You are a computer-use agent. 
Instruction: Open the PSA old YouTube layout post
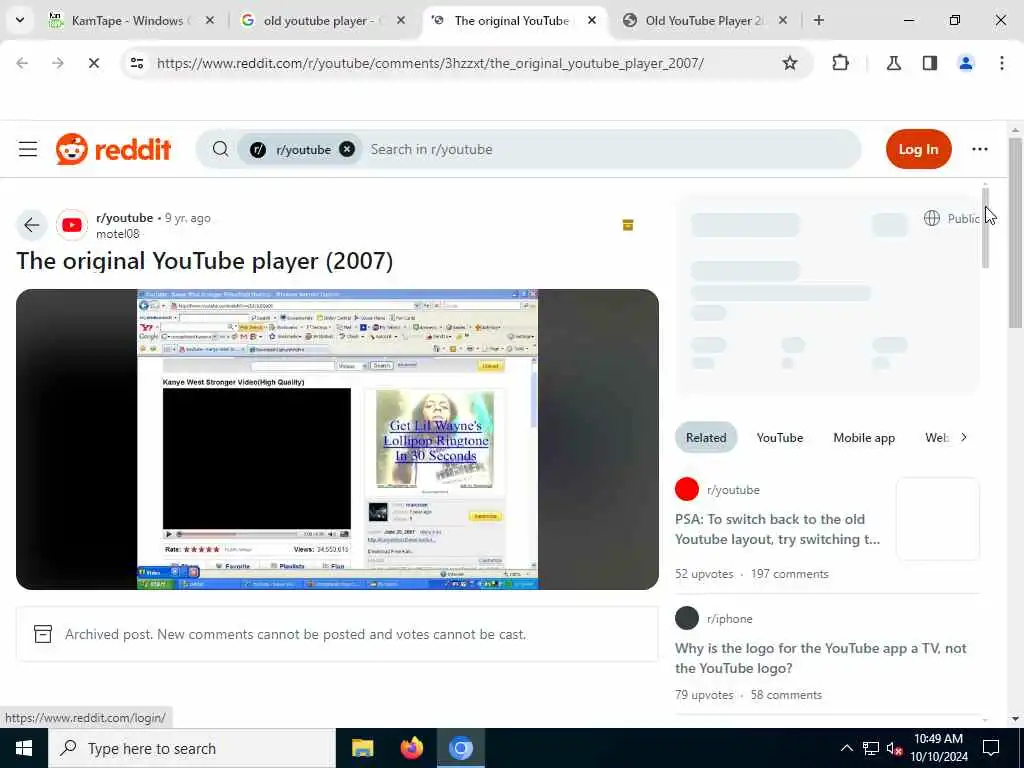tap(778, 530)
